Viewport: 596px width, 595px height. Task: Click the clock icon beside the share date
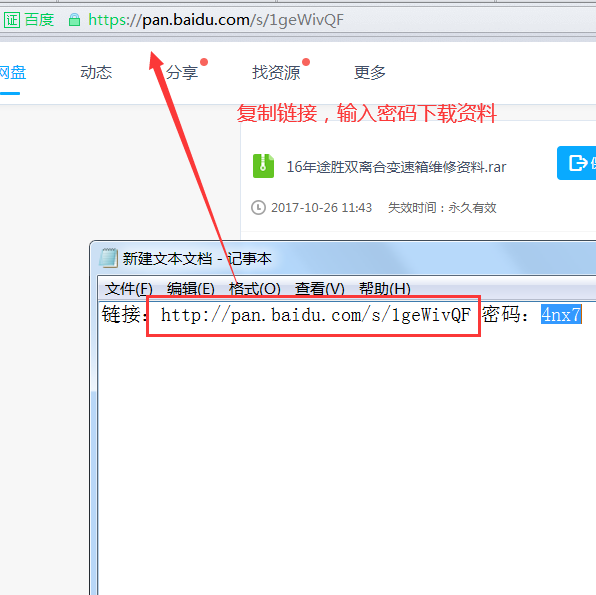tap(258, 208)
